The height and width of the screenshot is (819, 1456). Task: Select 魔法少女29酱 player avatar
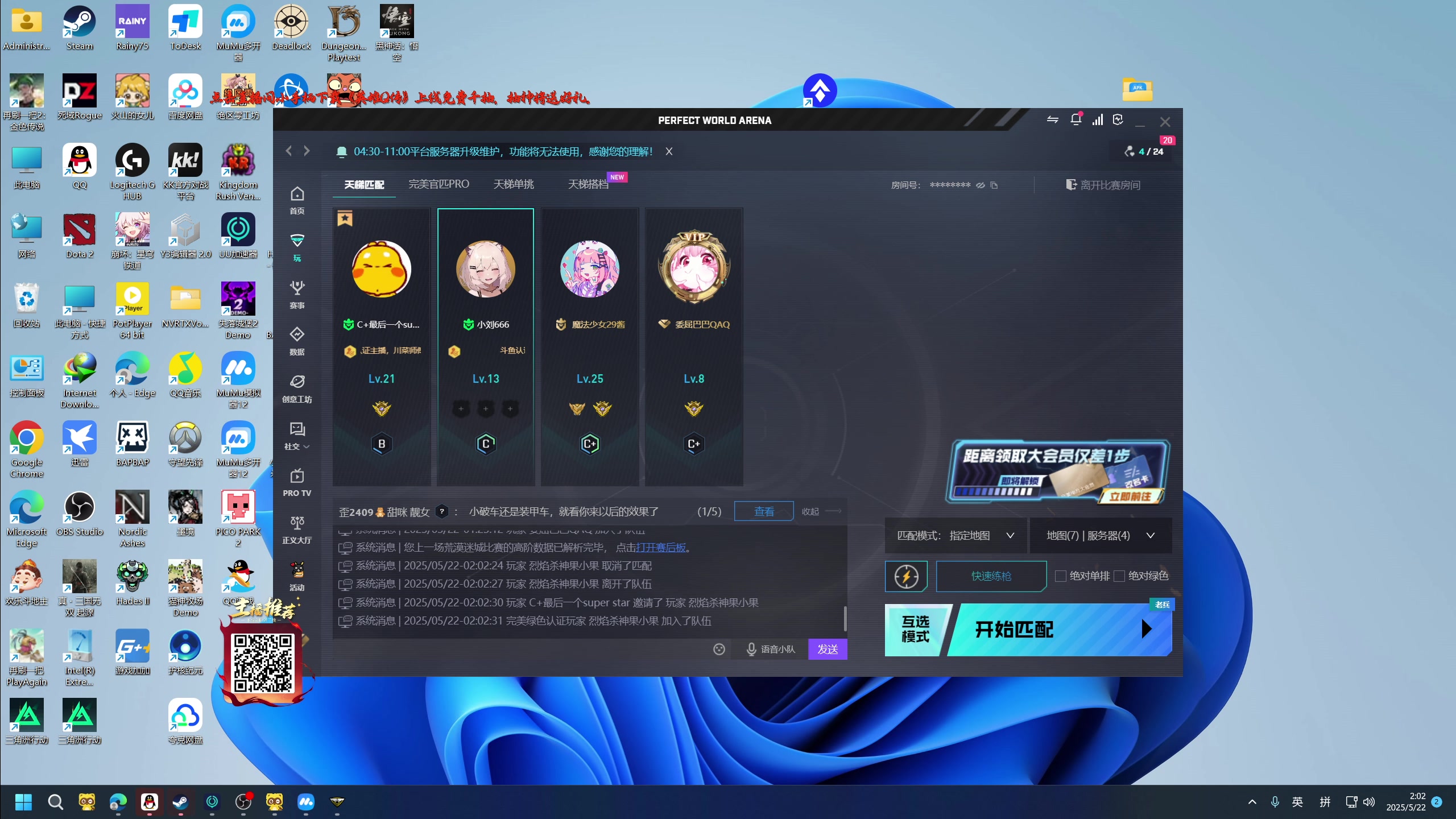click(x=589, y=268)
